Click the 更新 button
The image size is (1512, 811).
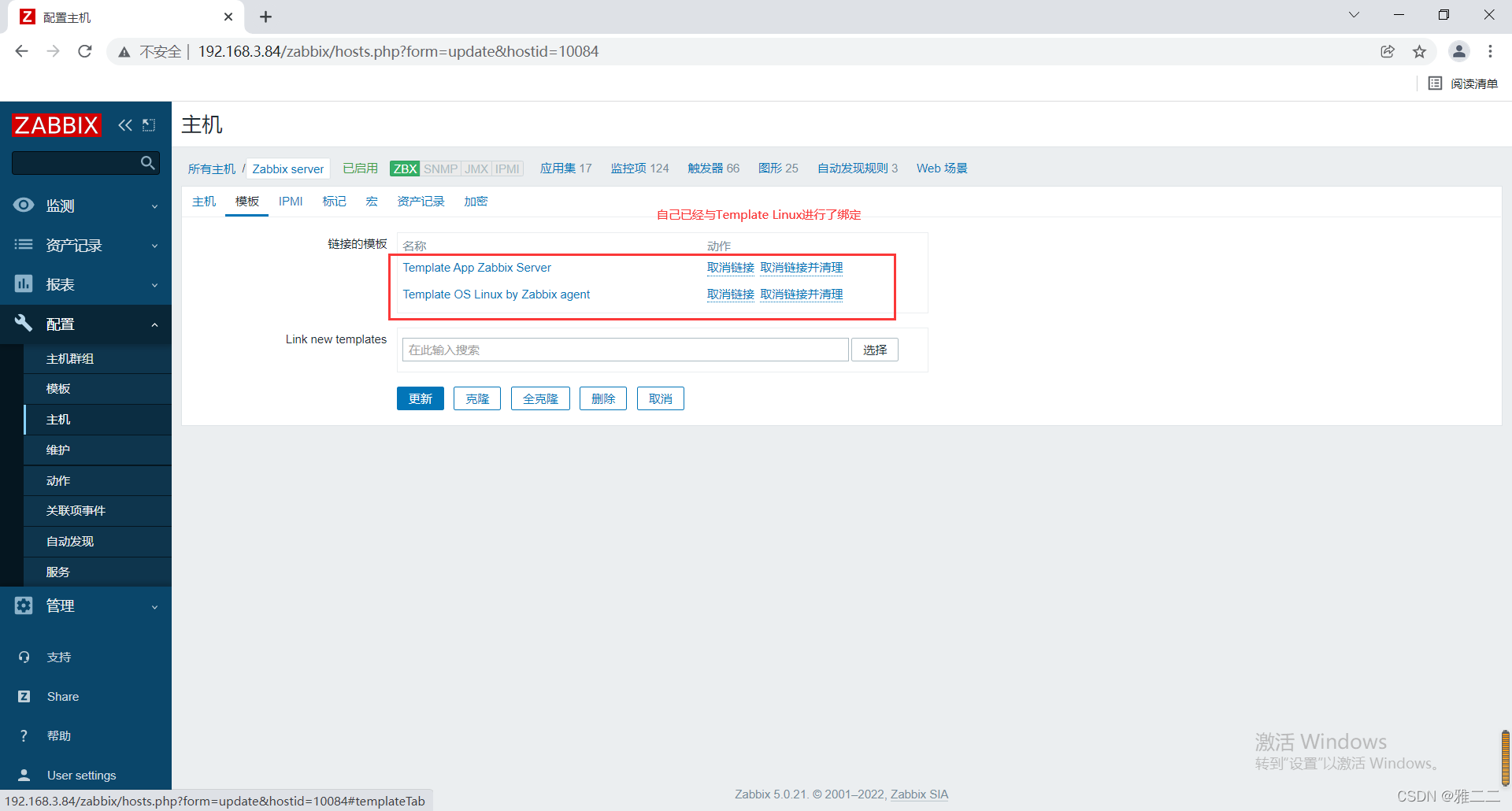click(x=421, y=398)
